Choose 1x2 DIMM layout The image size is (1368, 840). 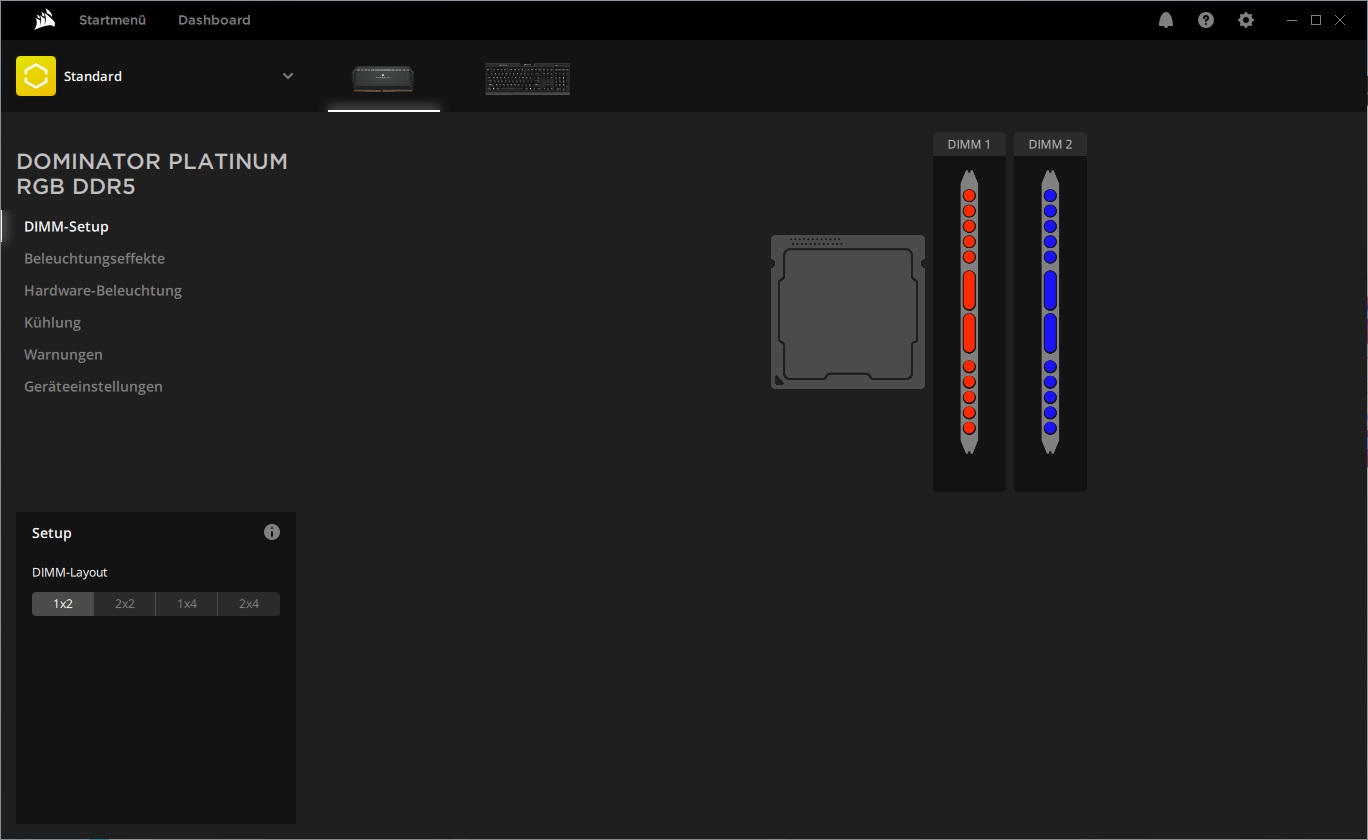coord(63,604)
